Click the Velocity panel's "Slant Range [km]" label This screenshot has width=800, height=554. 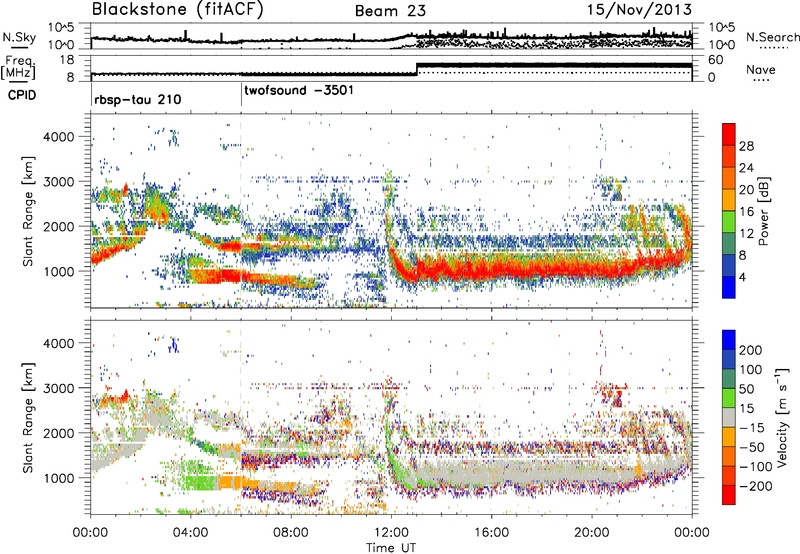pos(28,417)
